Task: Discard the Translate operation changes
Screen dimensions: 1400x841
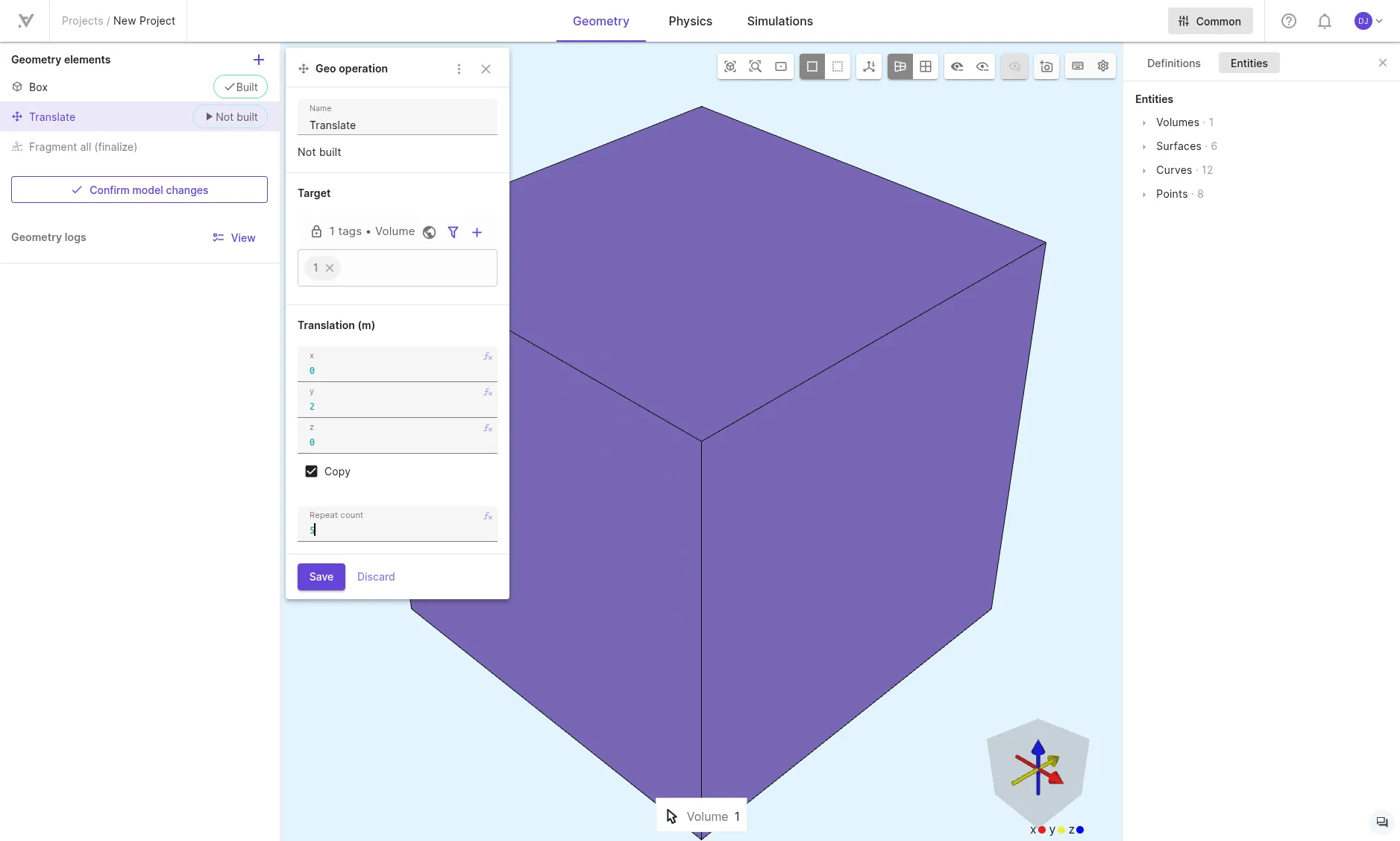Action: tap(376, 577)
